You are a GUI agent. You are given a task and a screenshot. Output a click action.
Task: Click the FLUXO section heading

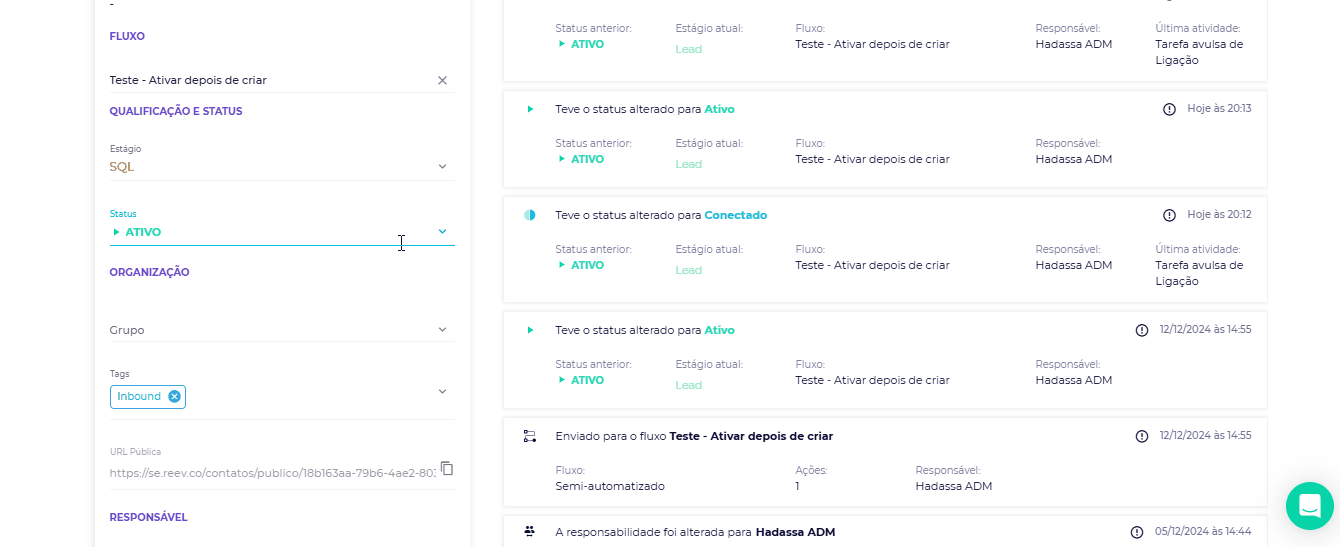pos(127,36)
